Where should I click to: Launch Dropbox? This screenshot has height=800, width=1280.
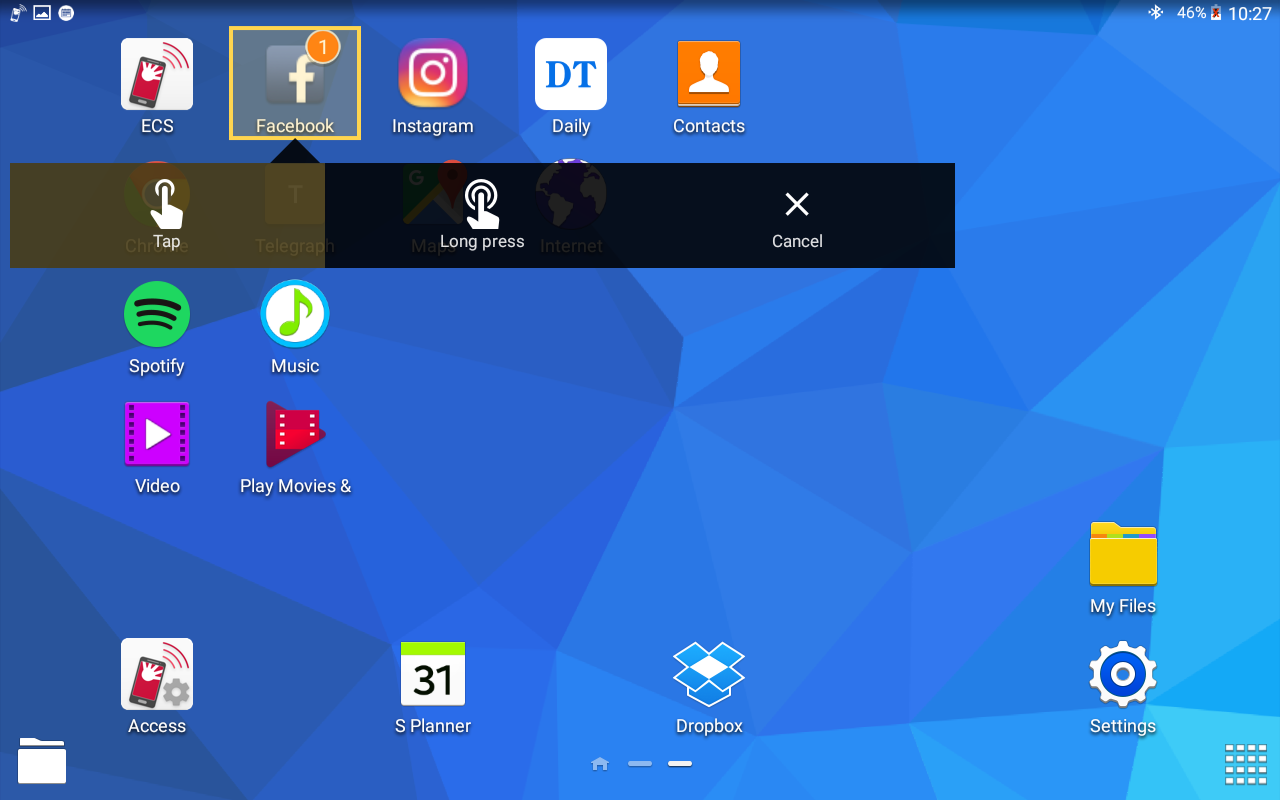pyautogui.click(x=709, y=687)
